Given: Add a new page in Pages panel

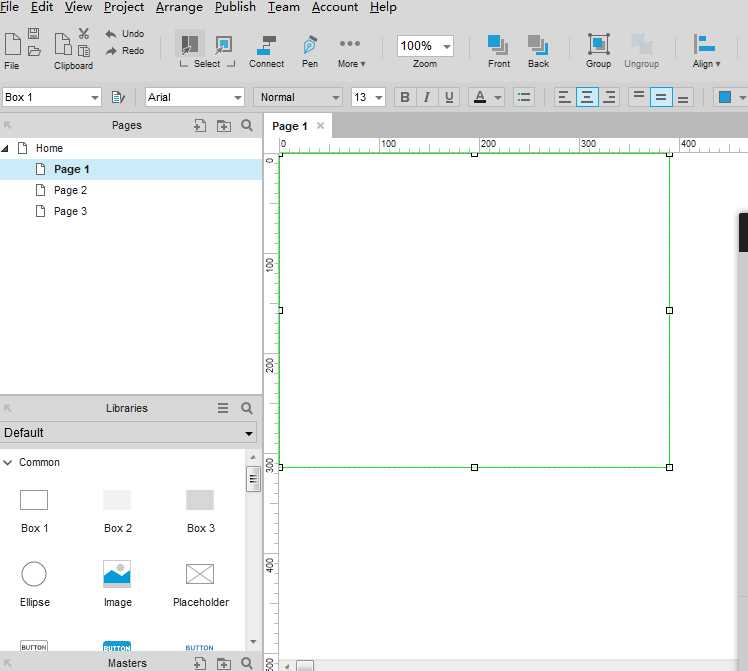Looking at the screenshot, I should click(200, 126).
